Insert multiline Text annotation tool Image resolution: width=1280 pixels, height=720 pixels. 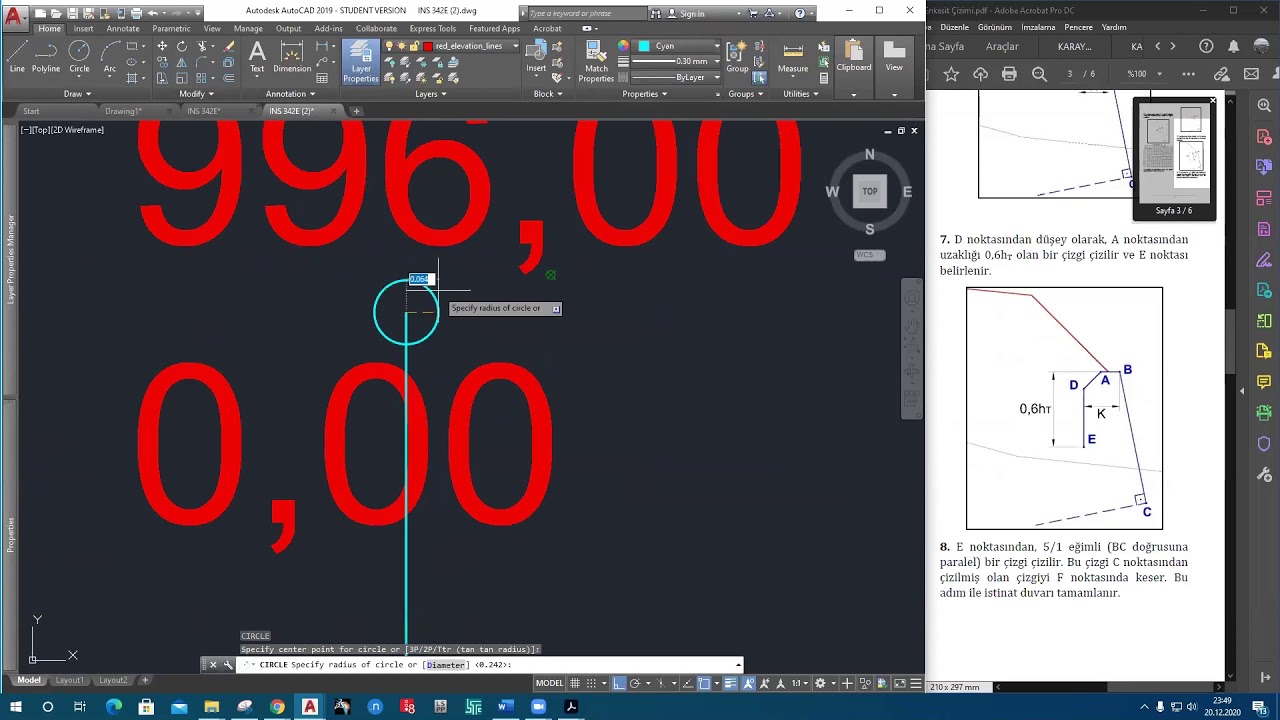(257, 57)
